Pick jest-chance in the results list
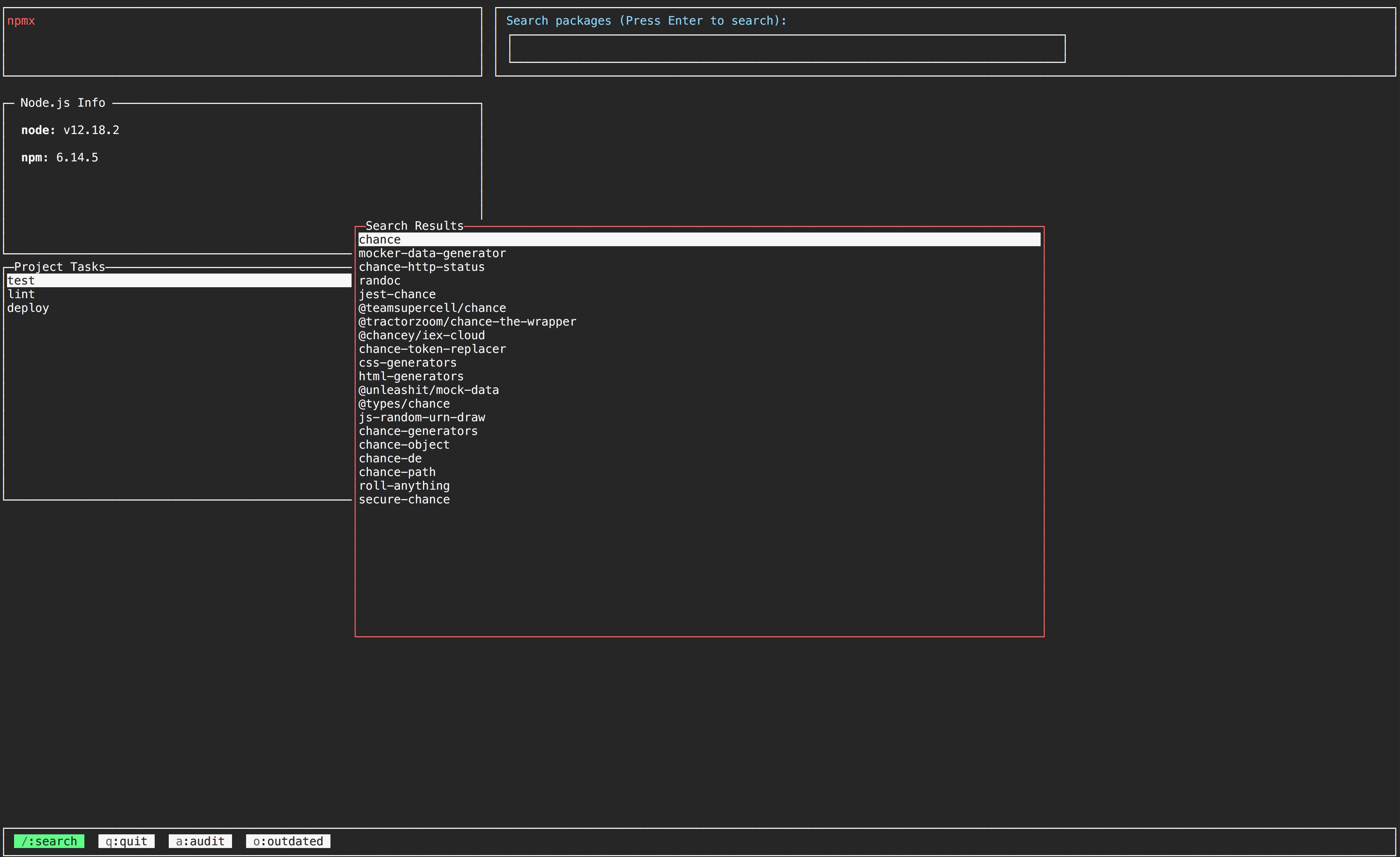 [397, 294]
